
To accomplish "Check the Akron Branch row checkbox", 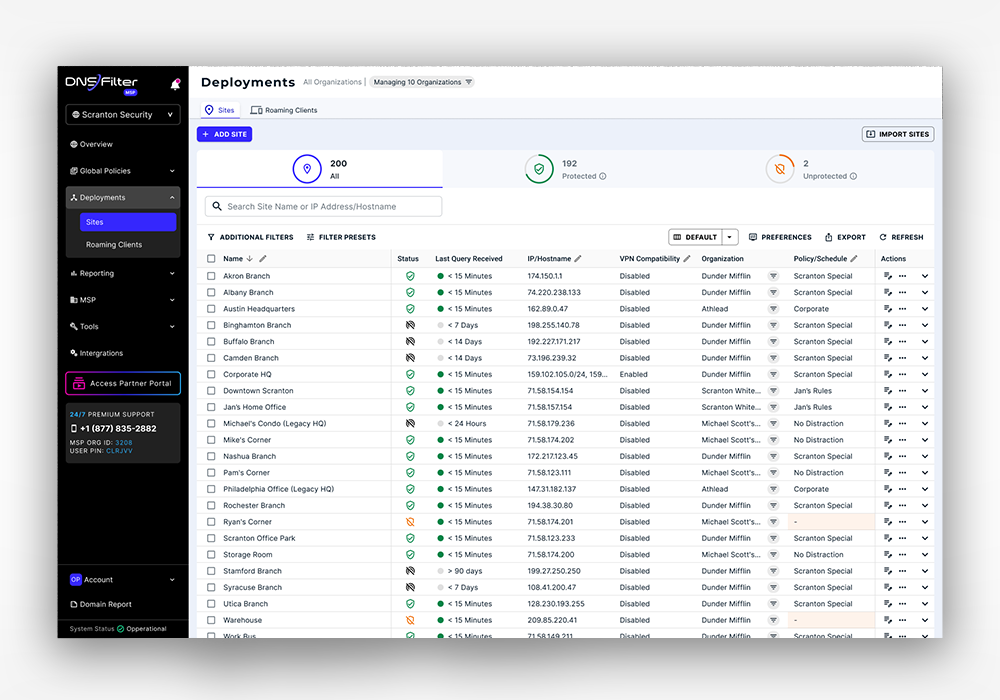I will 211,276.
